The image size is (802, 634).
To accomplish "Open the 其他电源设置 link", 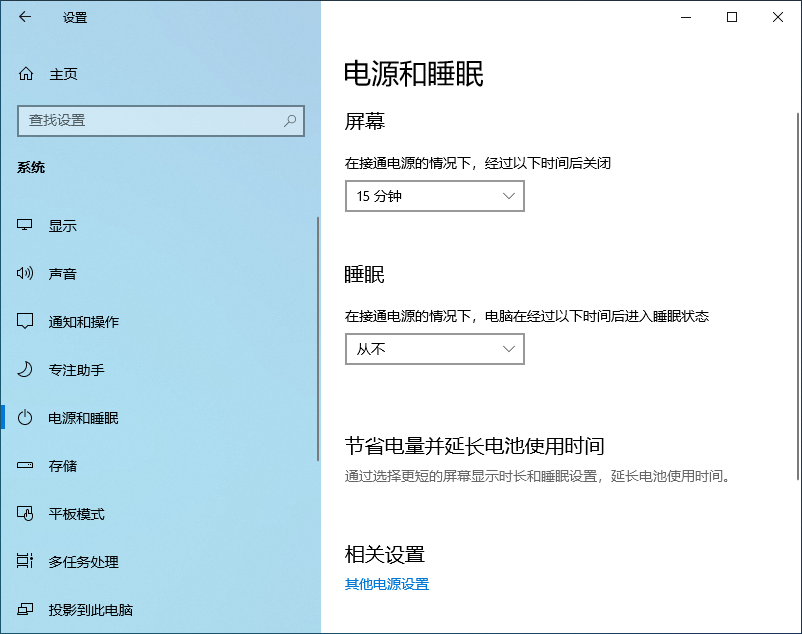I will (387, 584).
